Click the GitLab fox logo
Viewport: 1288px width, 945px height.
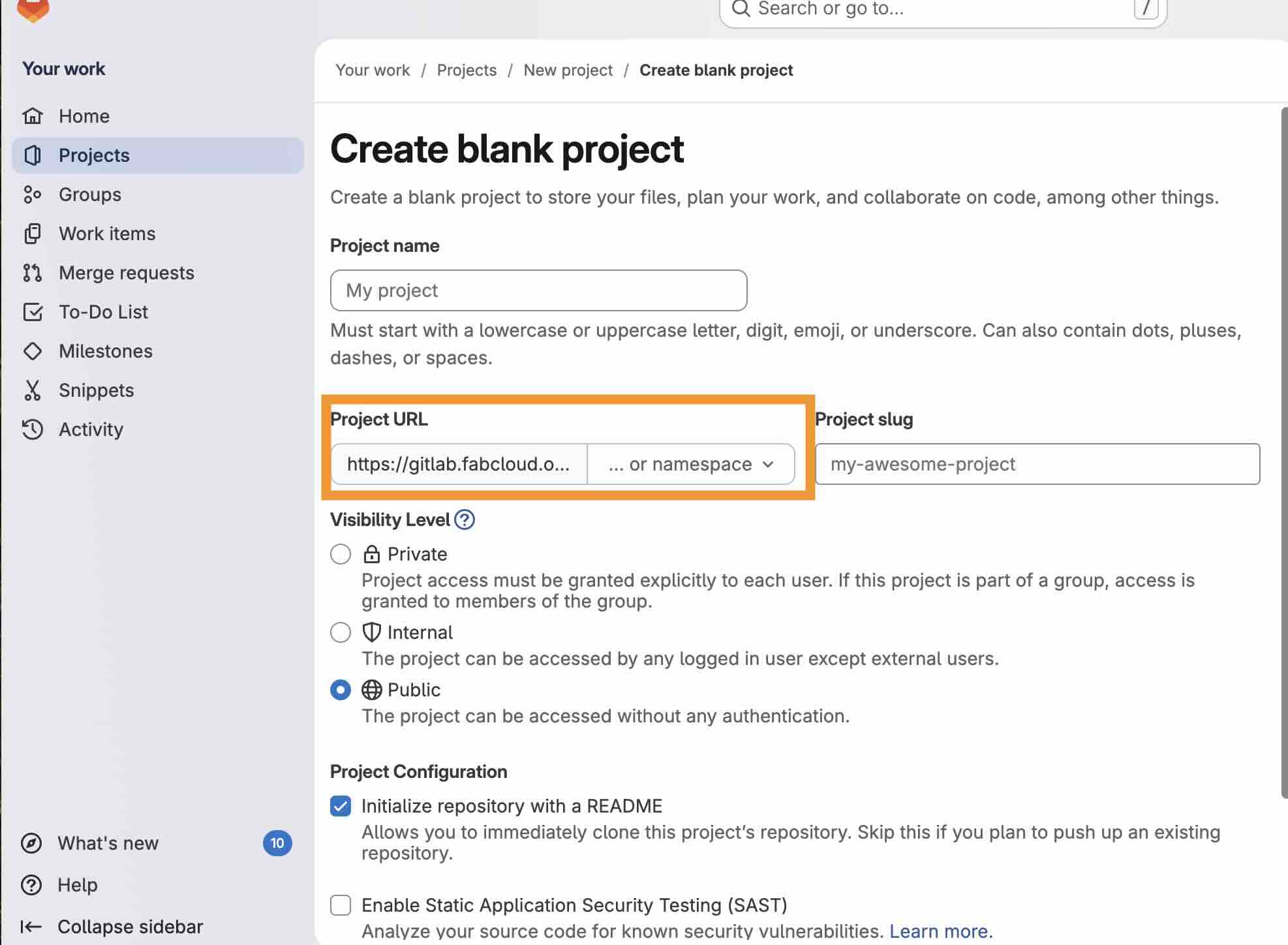coord(33,9)
